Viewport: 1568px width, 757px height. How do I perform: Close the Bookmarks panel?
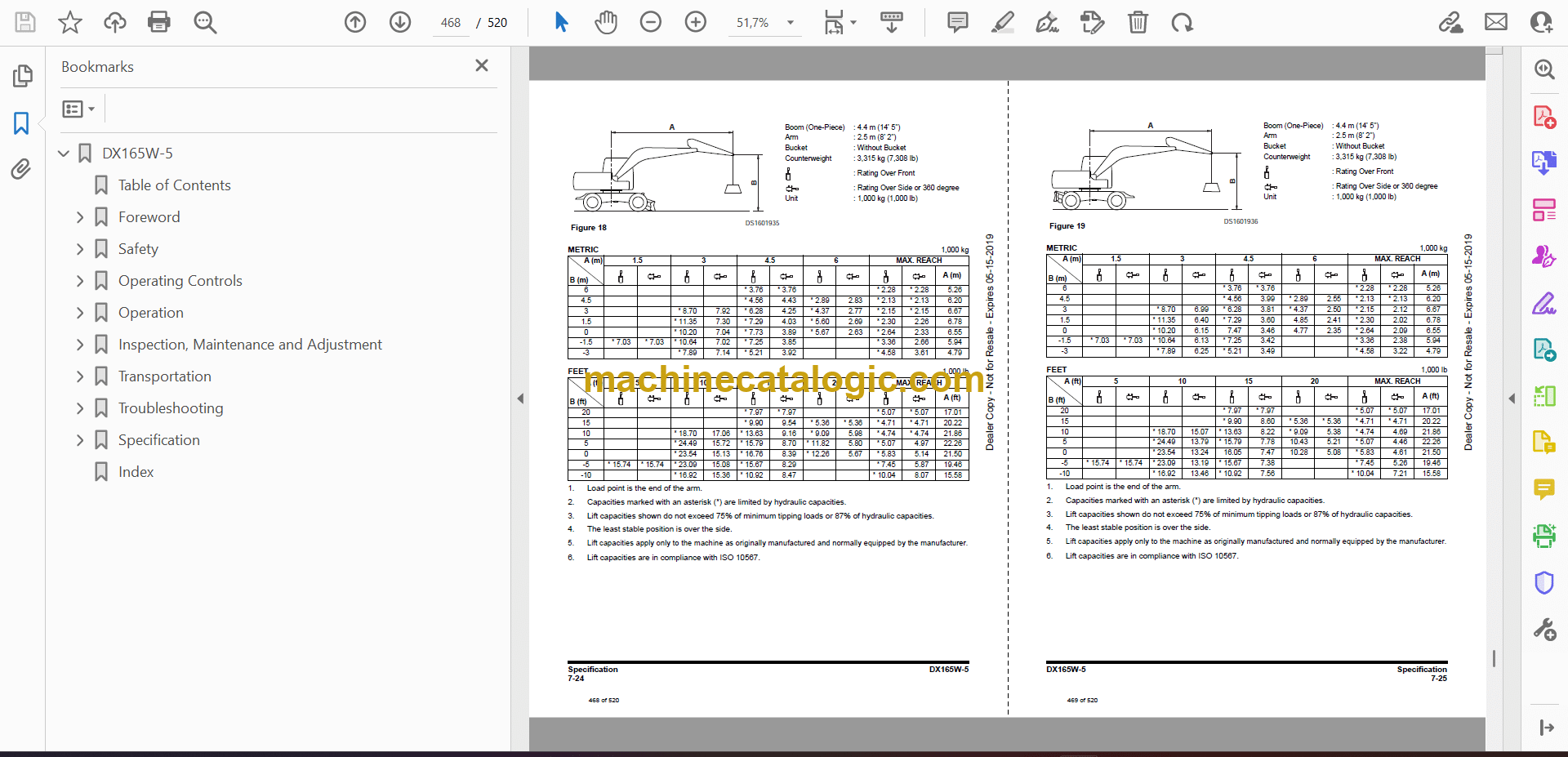point(482,65)
